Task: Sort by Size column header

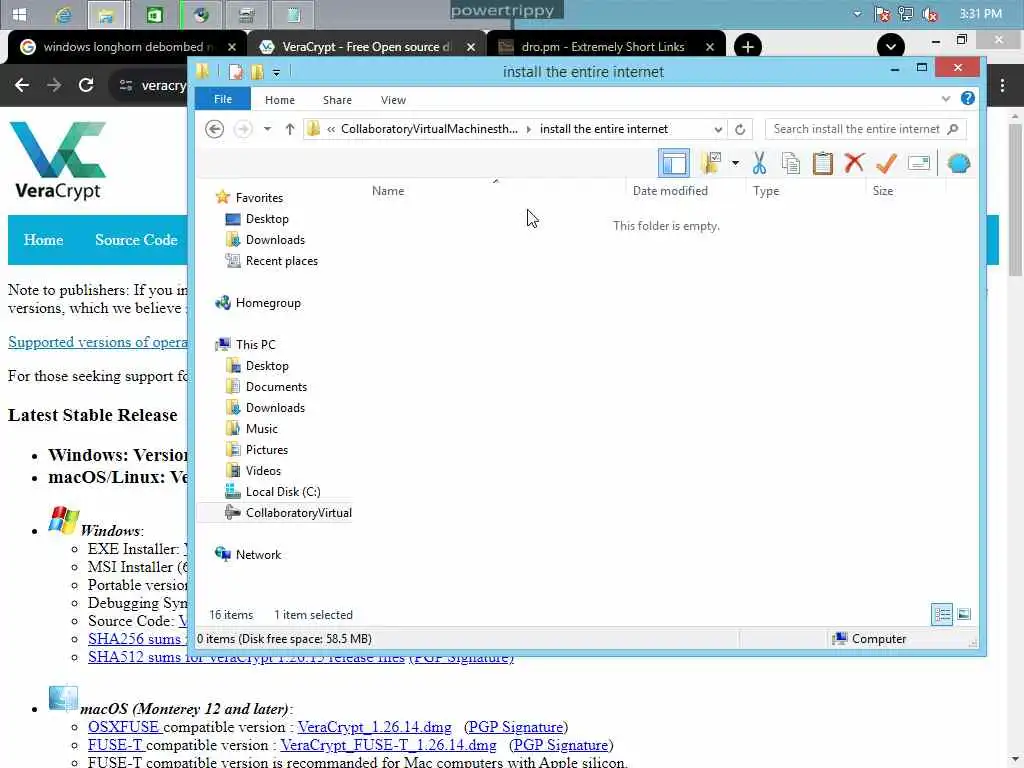Action: (882, 191)
